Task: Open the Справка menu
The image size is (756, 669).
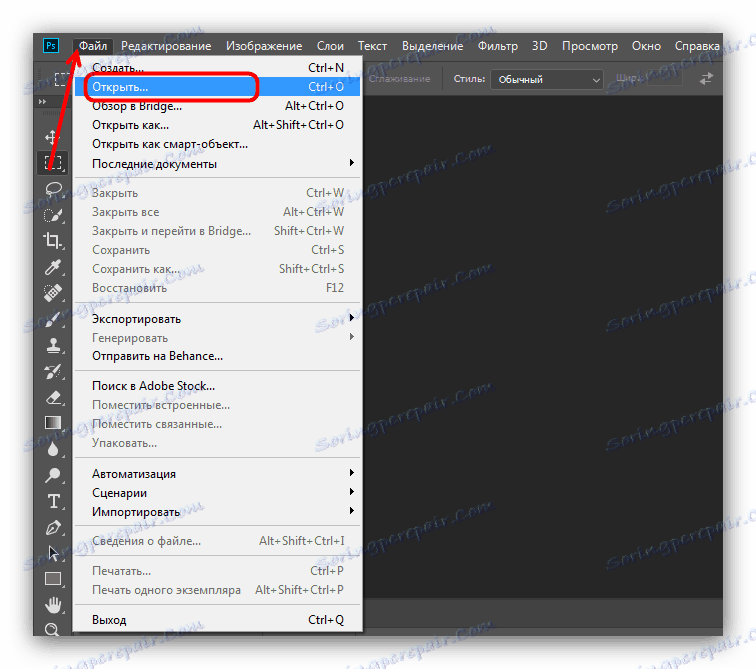Action: (x=697, y=46)
